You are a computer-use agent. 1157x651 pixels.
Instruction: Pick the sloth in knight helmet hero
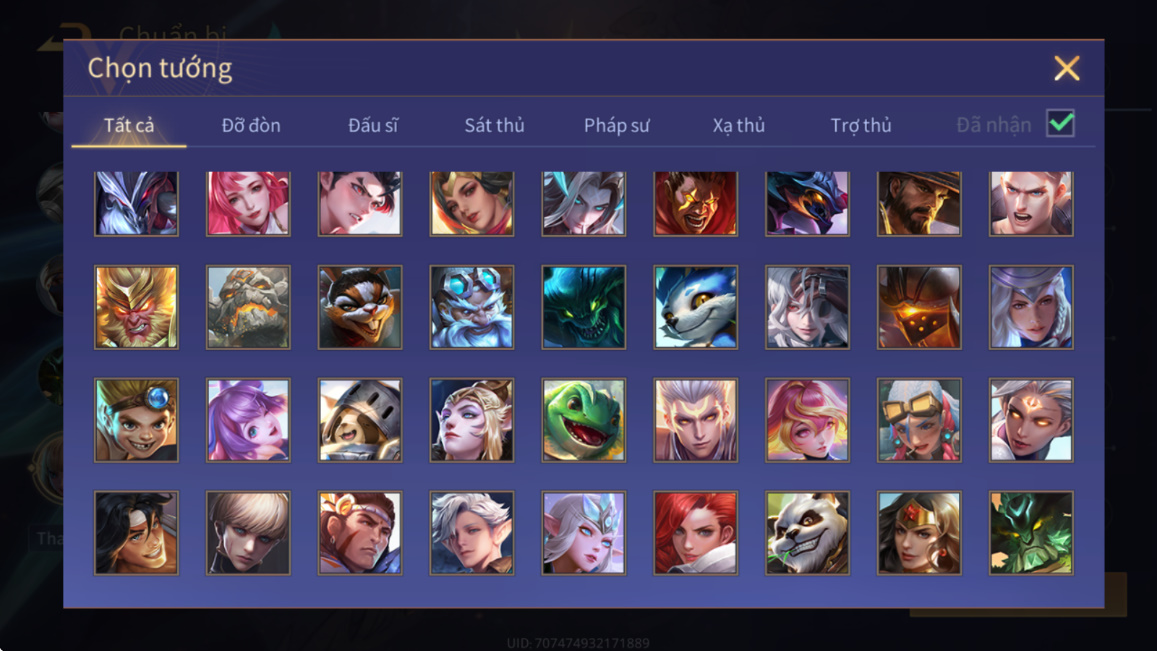click(360, 420)
